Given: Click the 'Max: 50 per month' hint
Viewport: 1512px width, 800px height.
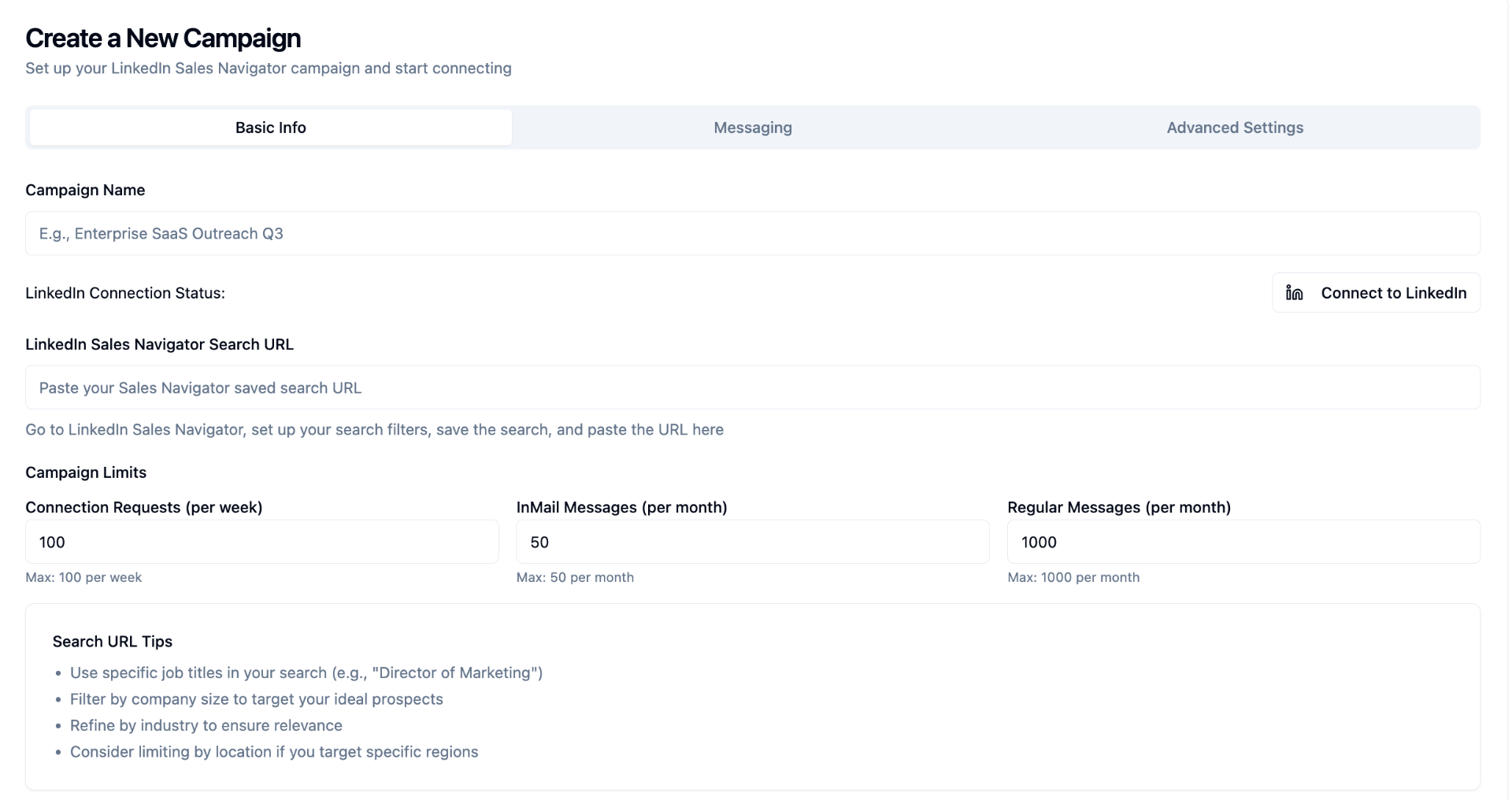Looking at the screenshot, I should [x=575, y=577].
